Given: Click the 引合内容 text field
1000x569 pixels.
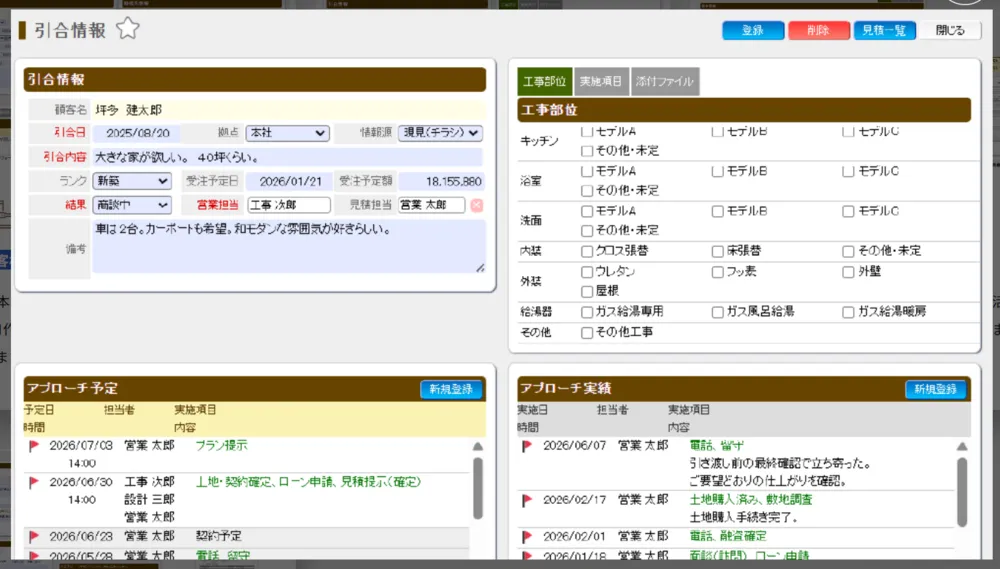Looking at the screenshot, I should (x=288, y=157).
